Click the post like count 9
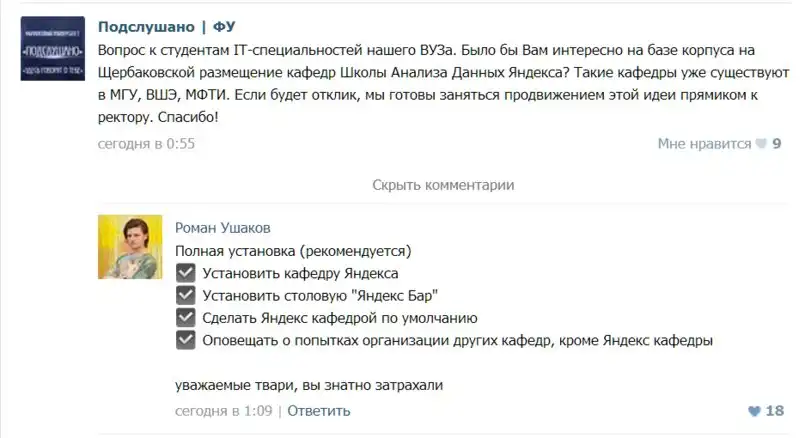The width and height of the screenshot is (811, 438). pyautogui.click(x=777, y=144)
